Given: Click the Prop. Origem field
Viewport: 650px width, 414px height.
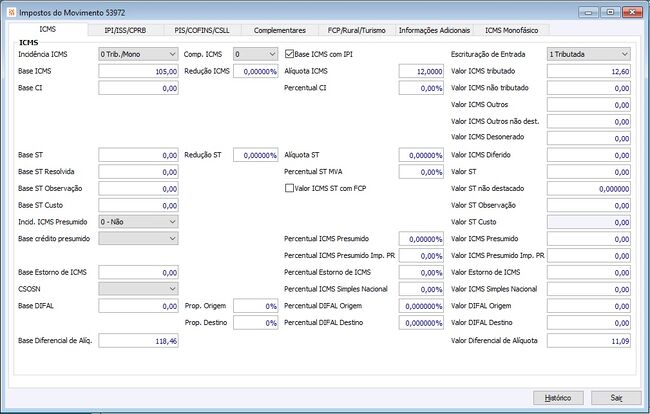Looking at the screenshot, I should click(x=255, y=306).
